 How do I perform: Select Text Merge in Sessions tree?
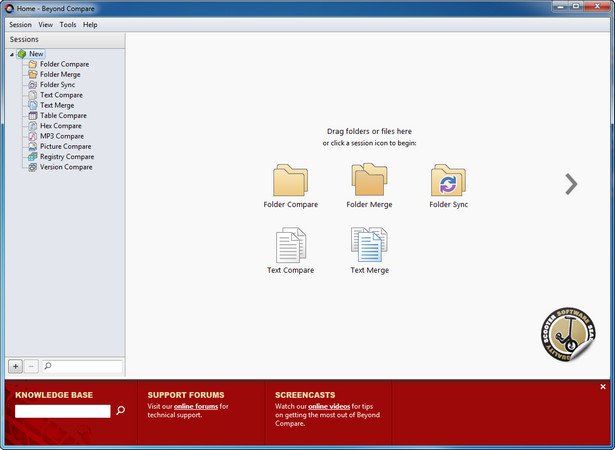(57, 105)
